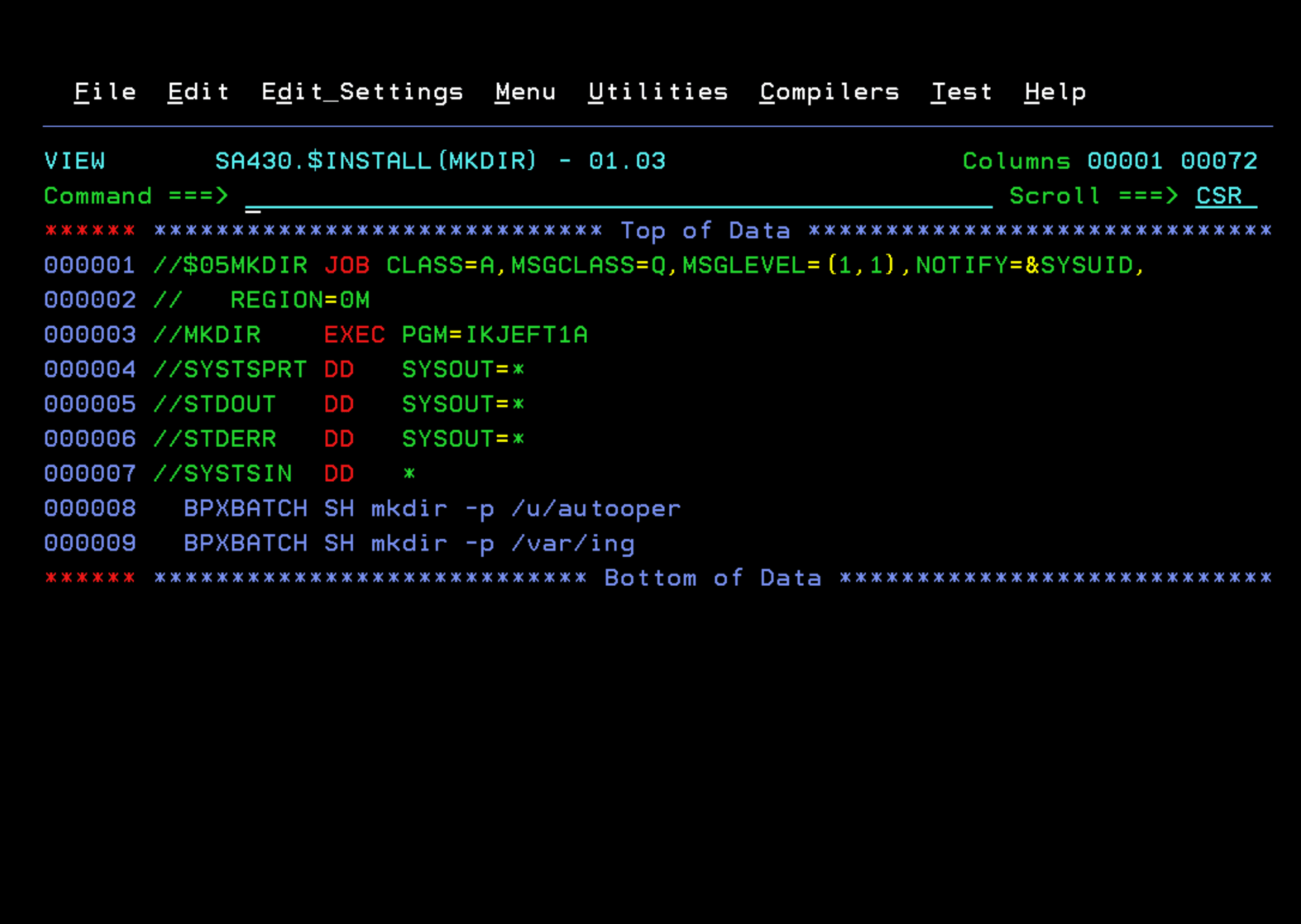Viewport: 1301px width, 924px height.
Task: Open the Test menu
Action: point(961,92)
